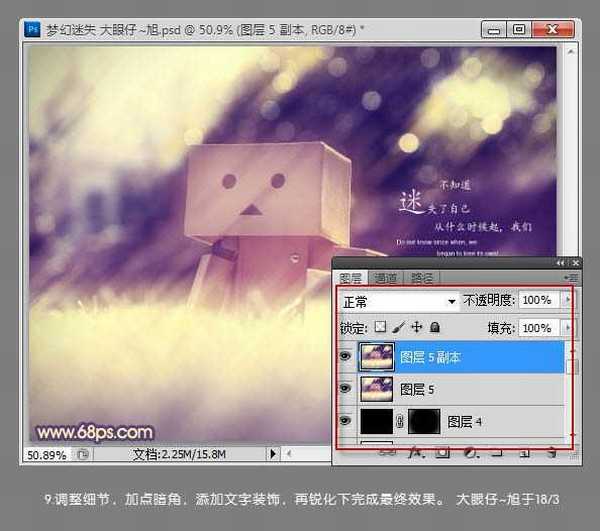Viewport: 600px width, 531px height.
Task: Click the status bar preview icon beside 50.89%
Action: 82,454
